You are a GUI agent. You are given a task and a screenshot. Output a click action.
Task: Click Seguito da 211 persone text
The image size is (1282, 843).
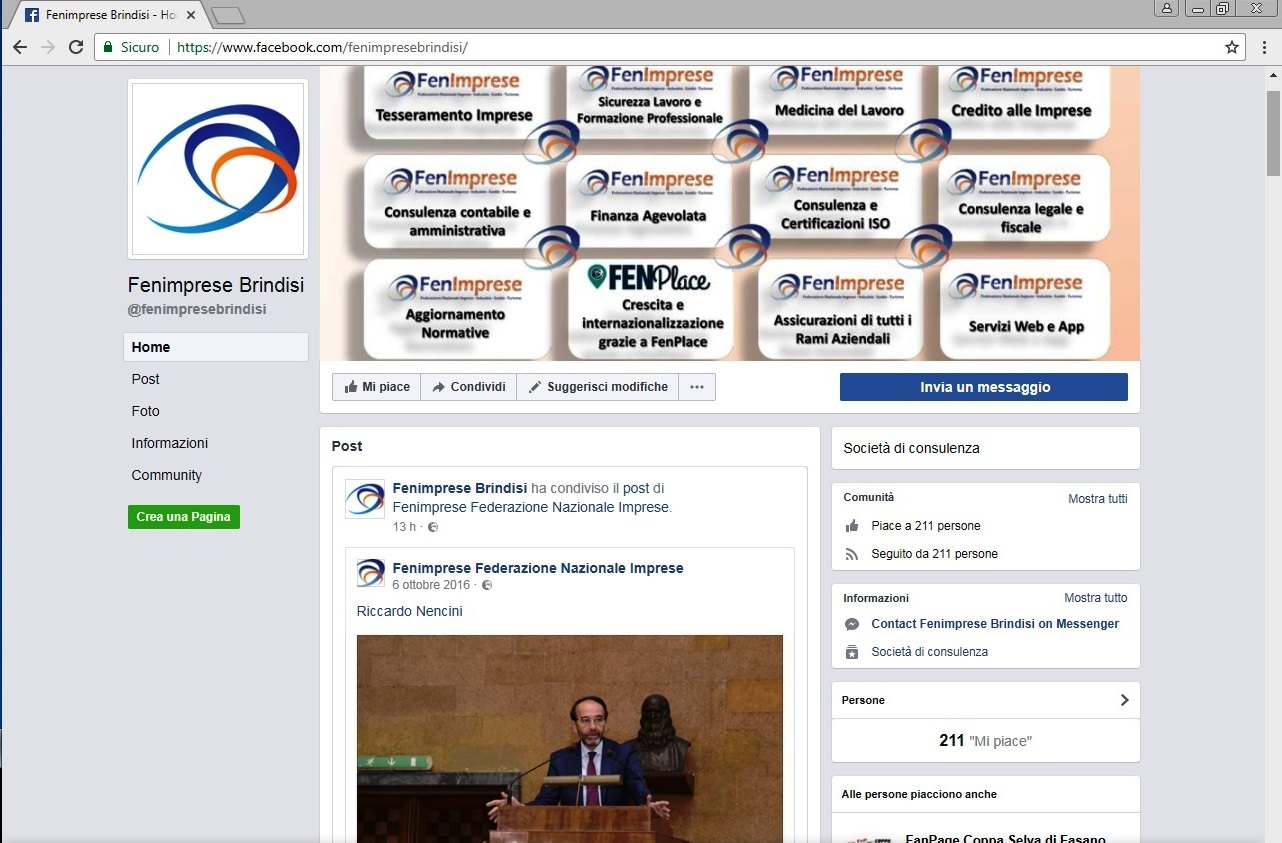pos(935,554)
